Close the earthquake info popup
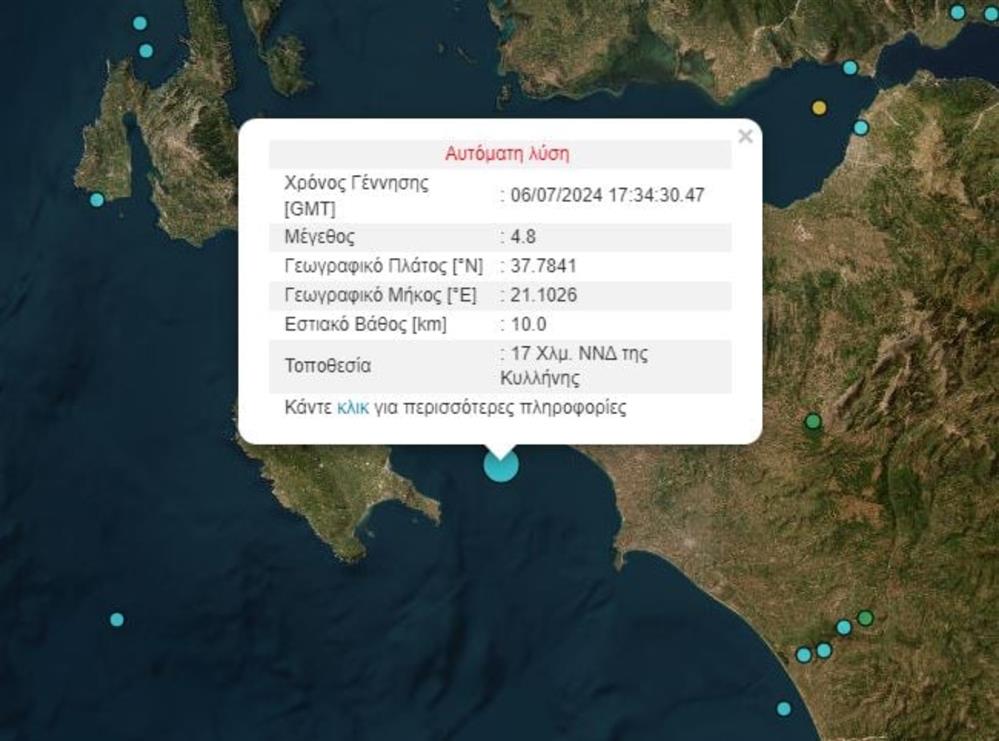The height and width of the screenshot is (741, 999). (x=744, y=137)
